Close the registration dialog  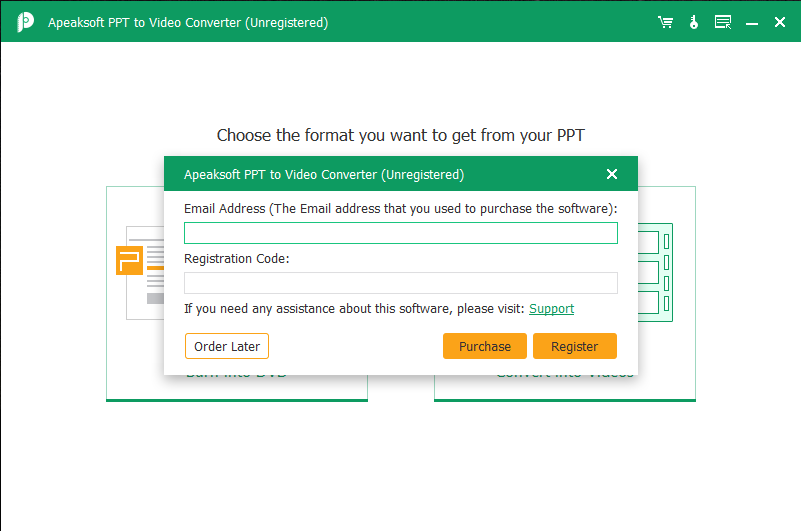point(611,174)
